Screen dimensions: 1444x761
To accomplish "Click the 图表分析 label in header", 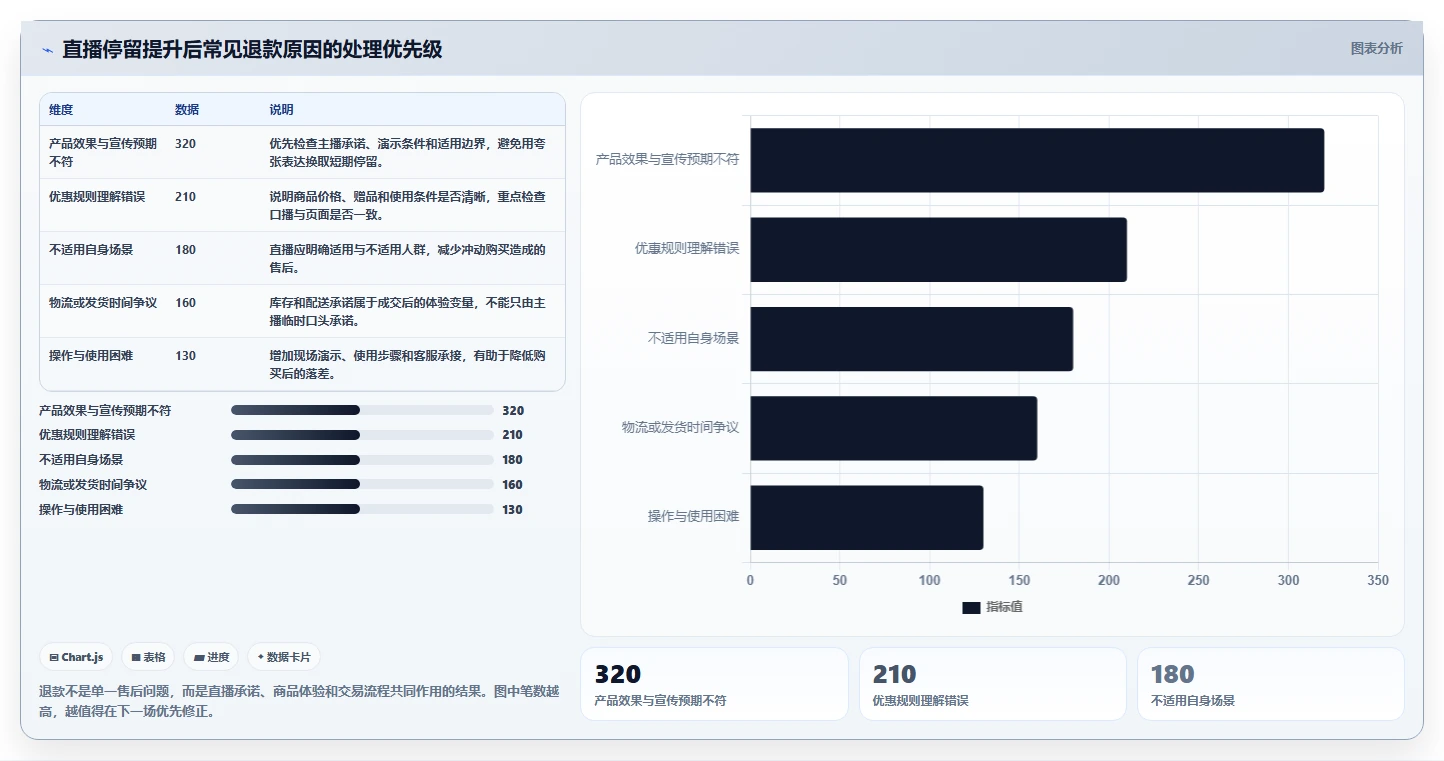I will pyautogui.click(x=1376, y=48).
